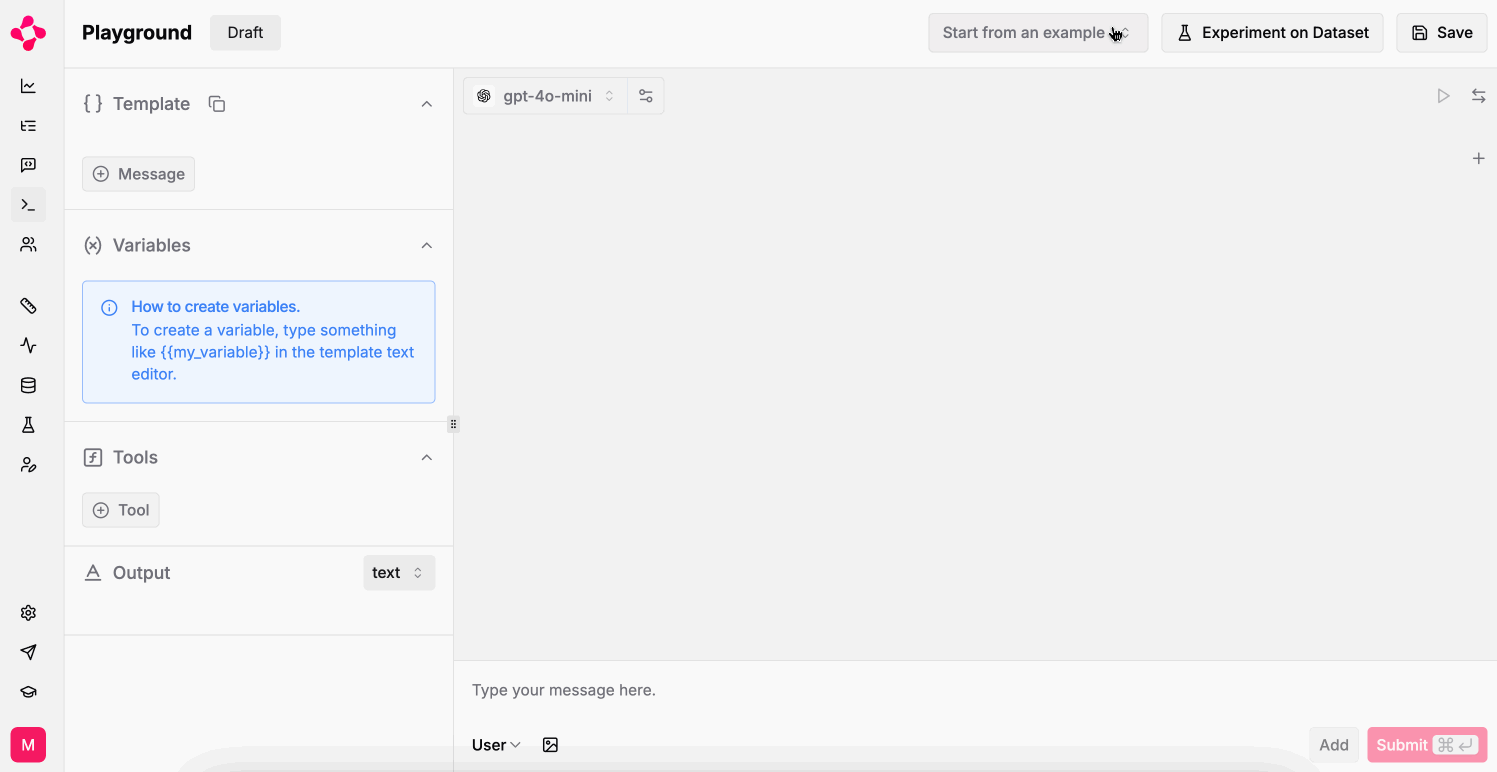Click the Draft status badge
The image size is (1497, 772).
tap(245, 33)
